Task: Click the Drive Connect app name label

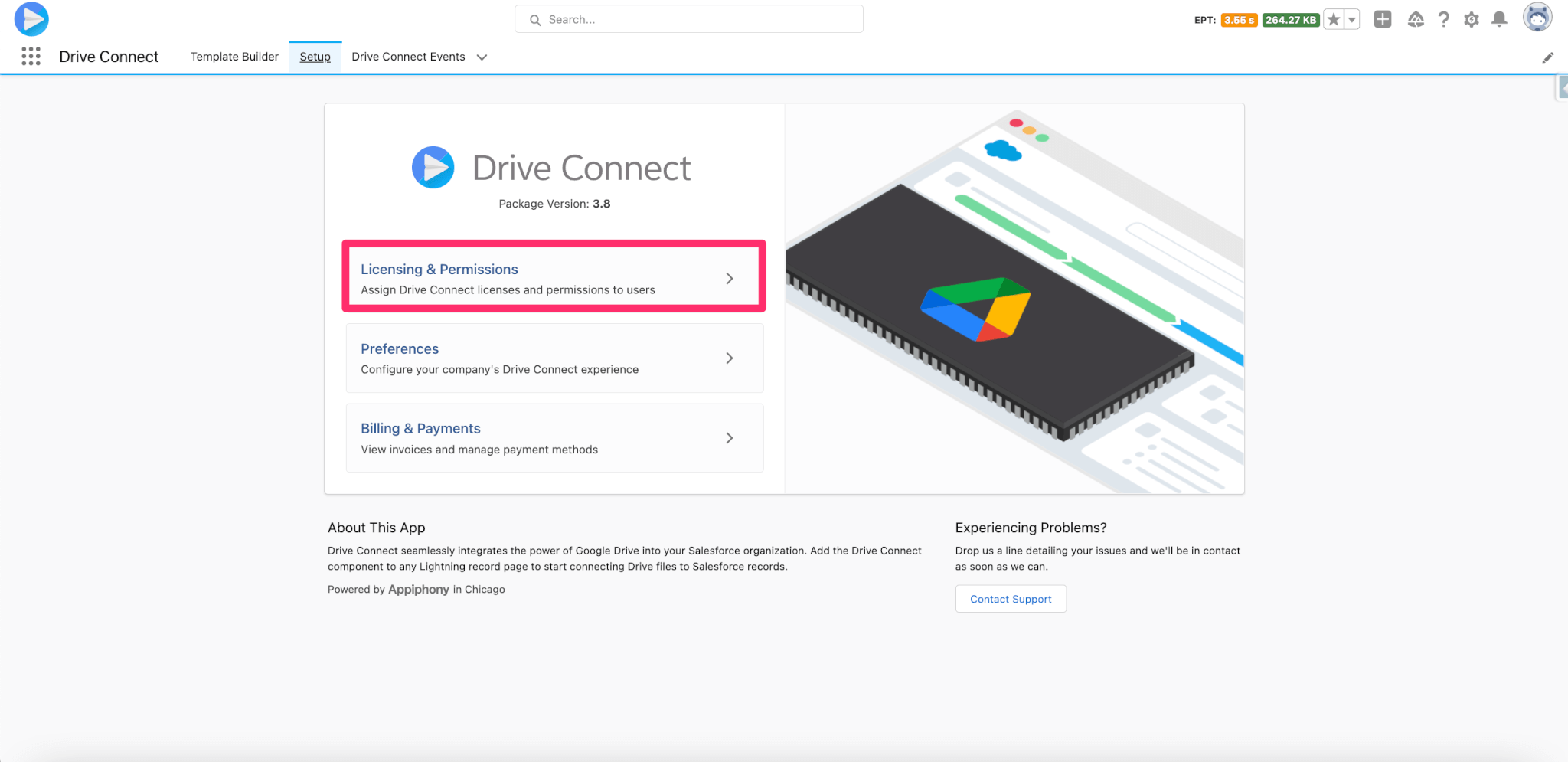Action: tap(109, 57)
